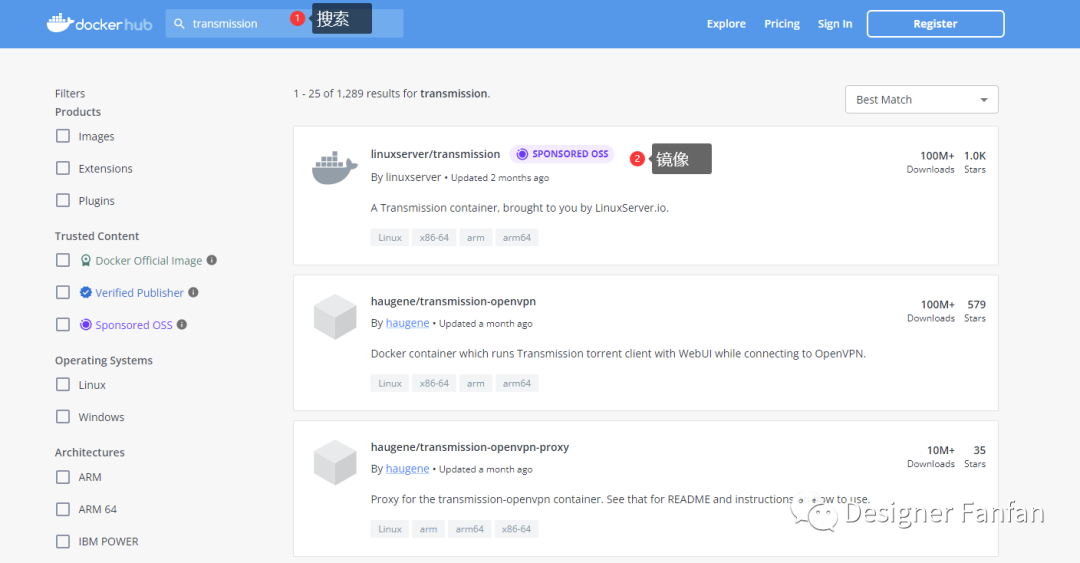Viewport: 1080px width, 563px height.
Task: Open the linuxserver/transmission repository title
Action: [435, 154]
